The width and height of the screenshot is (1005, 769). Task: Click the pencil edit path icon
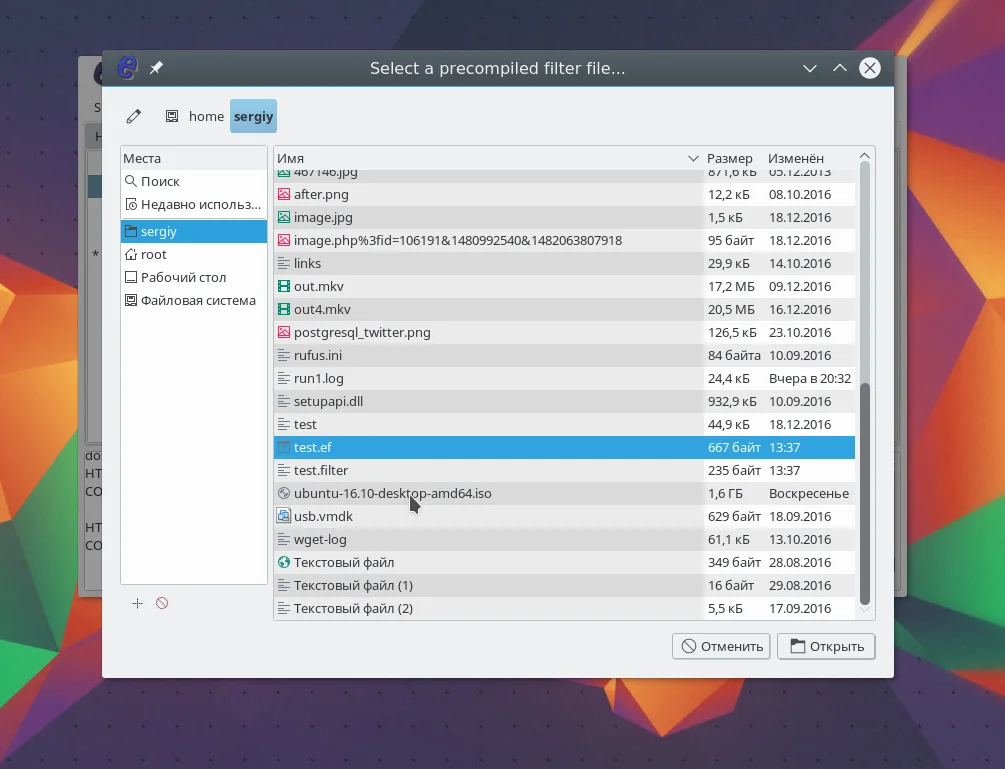coord(134,116)
